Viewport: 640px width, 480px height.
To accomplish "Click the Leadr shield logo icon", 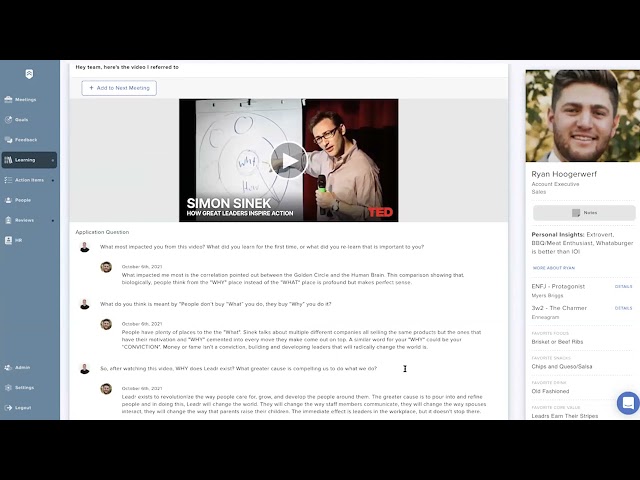I will (x=29, y=74).
